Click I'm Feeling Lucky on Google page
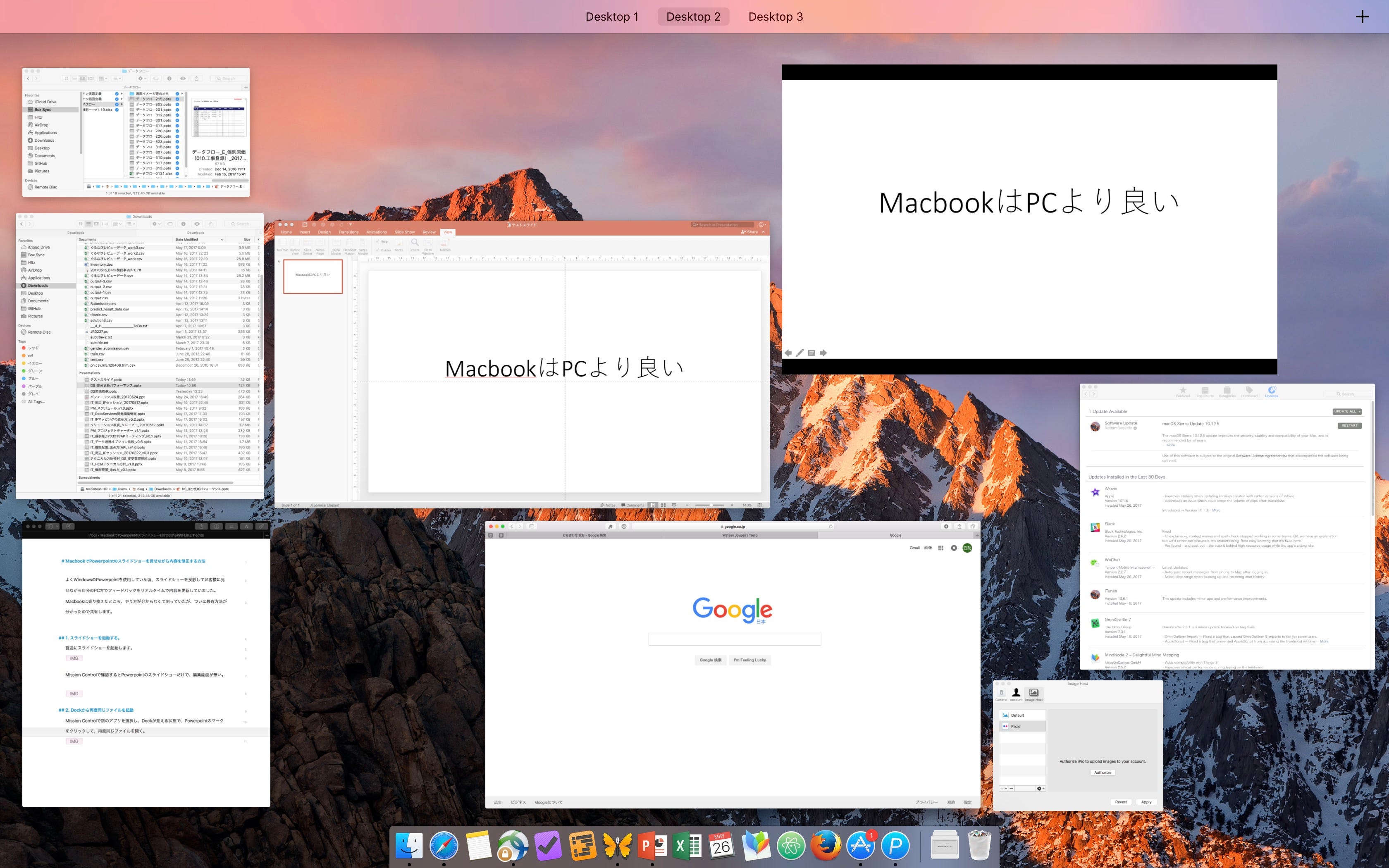This screenshot has height=868, width=1389. [x=749, y=660]
